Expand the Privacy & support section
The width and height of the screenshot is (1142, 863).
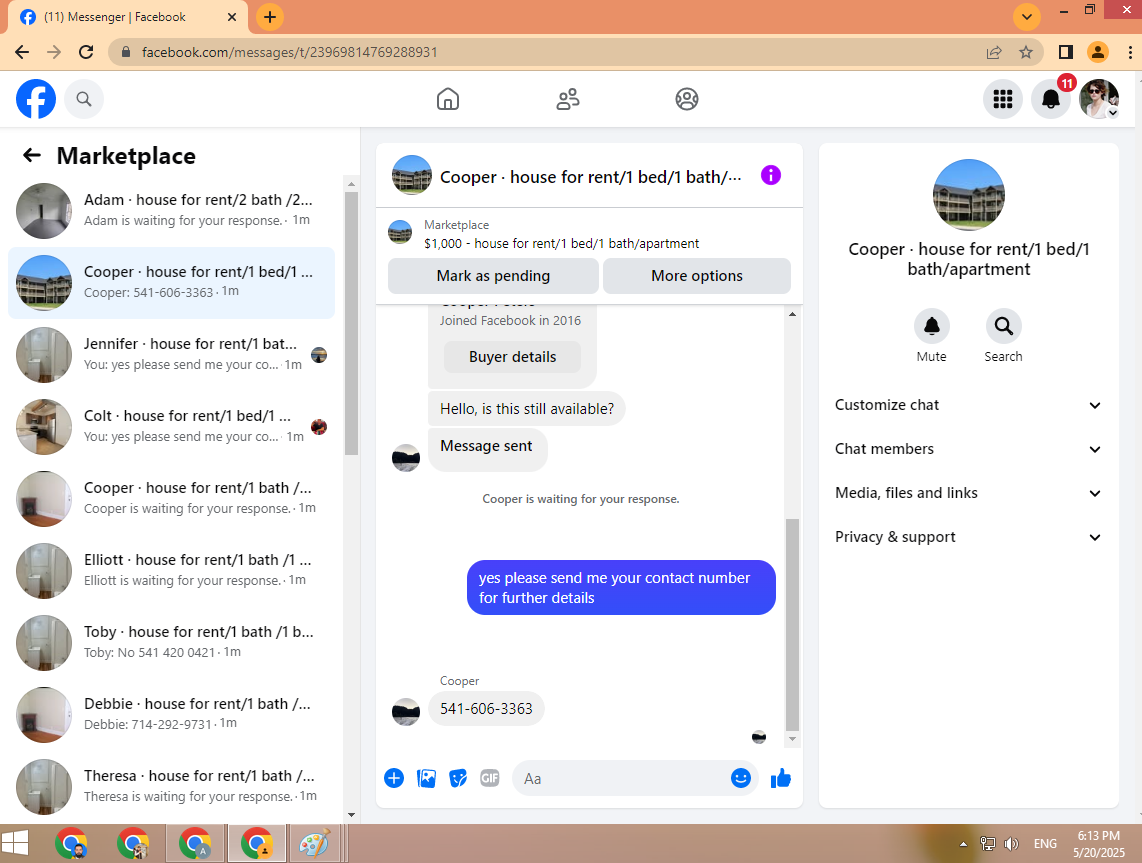point(968,537)
